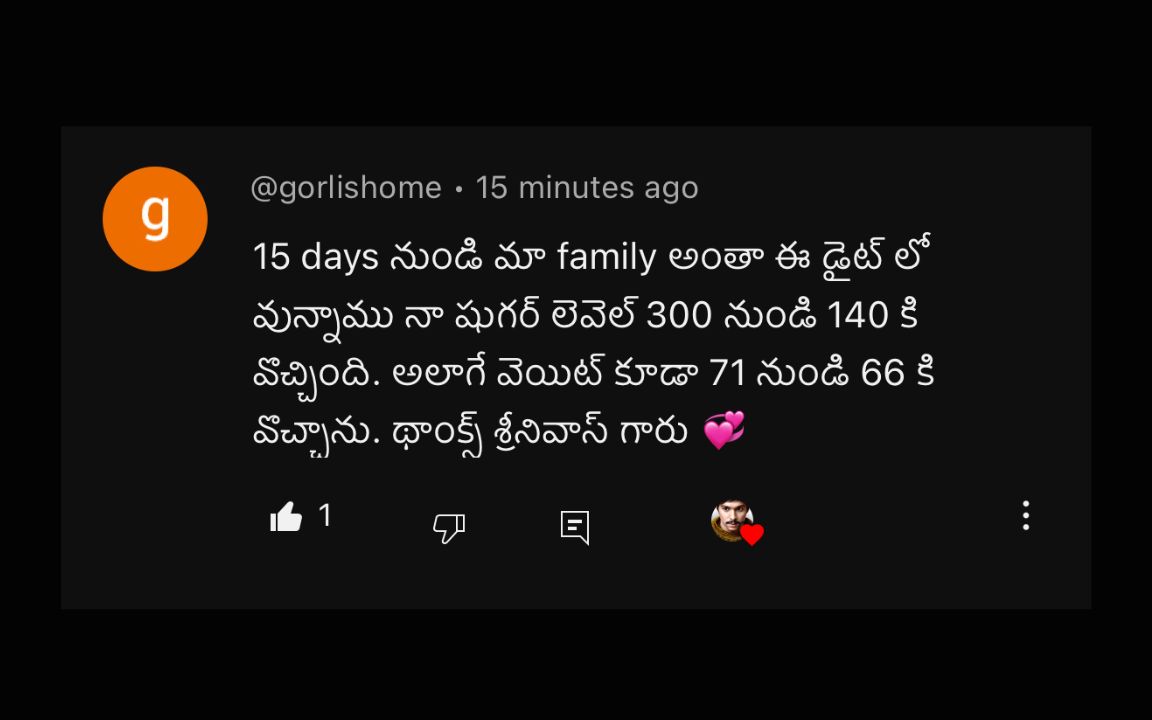The height and width of the screenshot is (720, 1152).
Task: Dislike the comment with thumbs-down icon
Action: tap(449, 528)
